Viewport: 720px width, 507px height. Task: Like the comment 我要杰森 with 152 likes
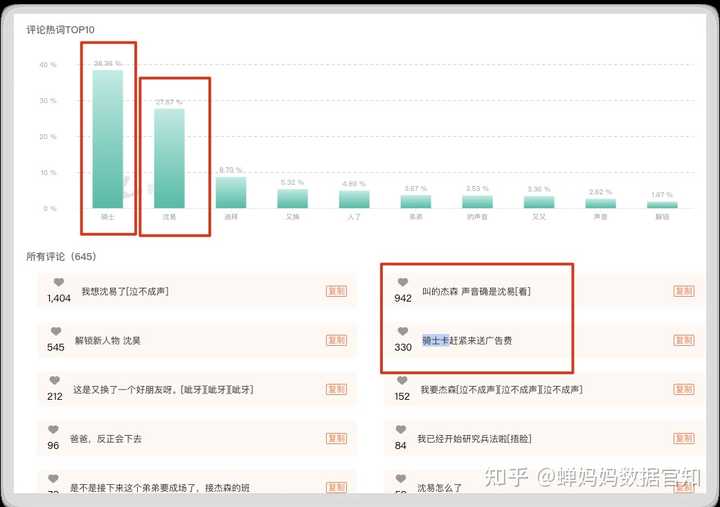[402, 380]
